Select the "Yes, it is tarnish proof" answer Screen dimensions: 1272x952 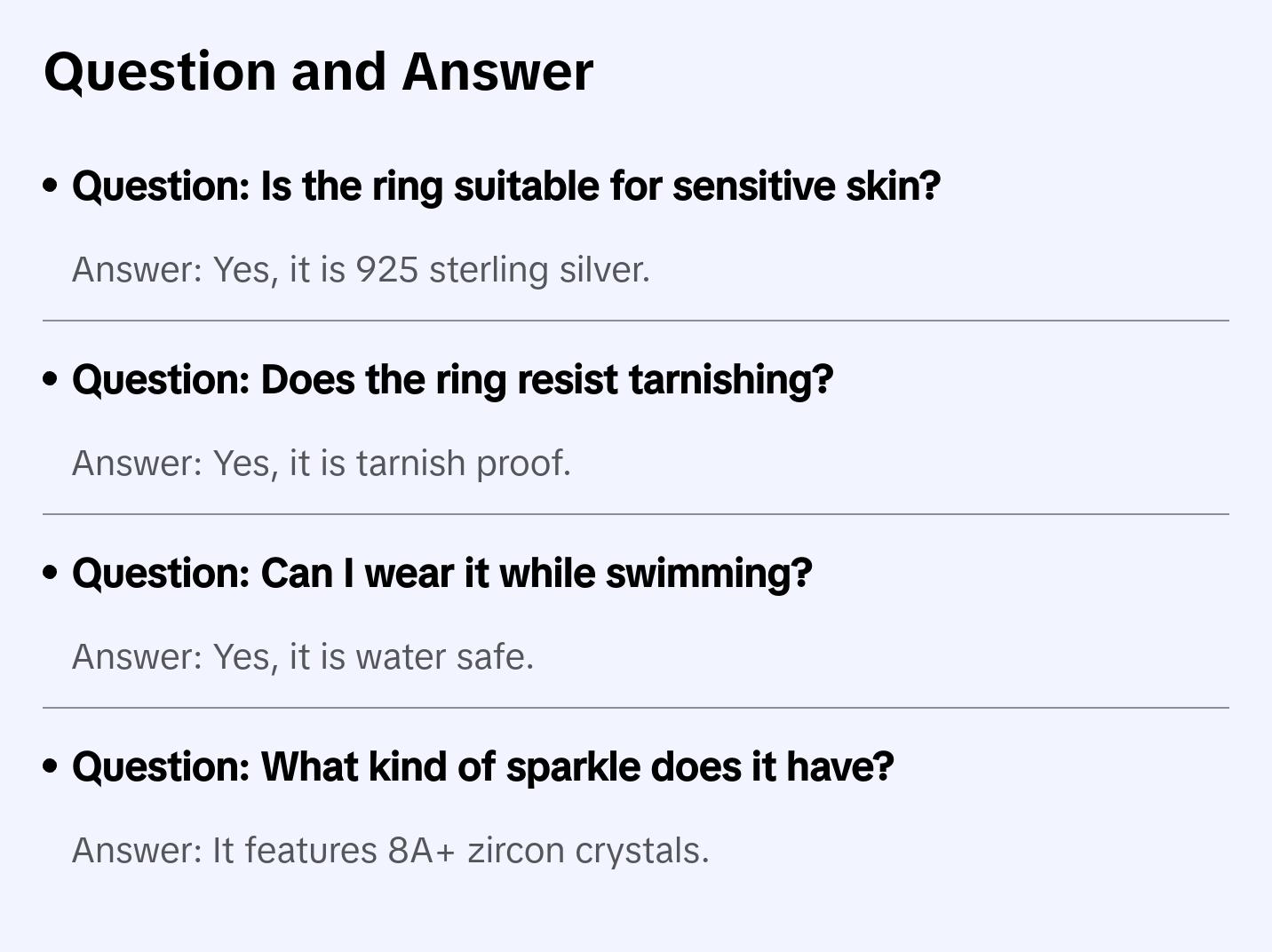[321, 464]
